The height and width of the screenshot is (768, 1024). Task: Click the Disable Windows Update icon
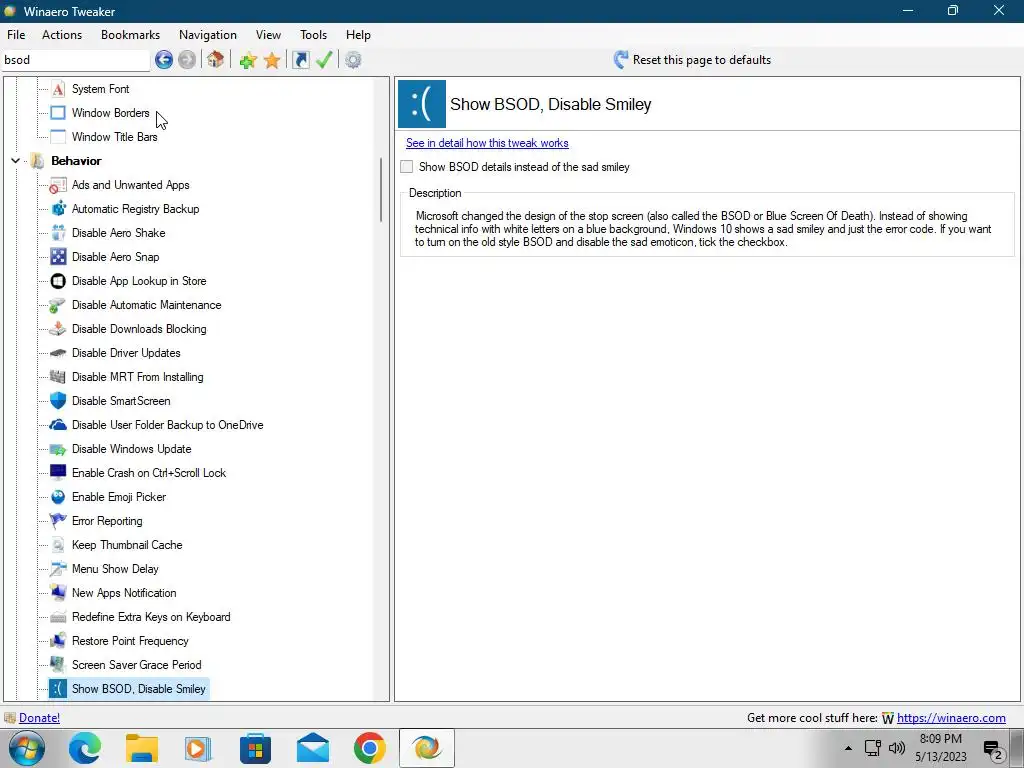pyautogui.click(x=58, y=449)
